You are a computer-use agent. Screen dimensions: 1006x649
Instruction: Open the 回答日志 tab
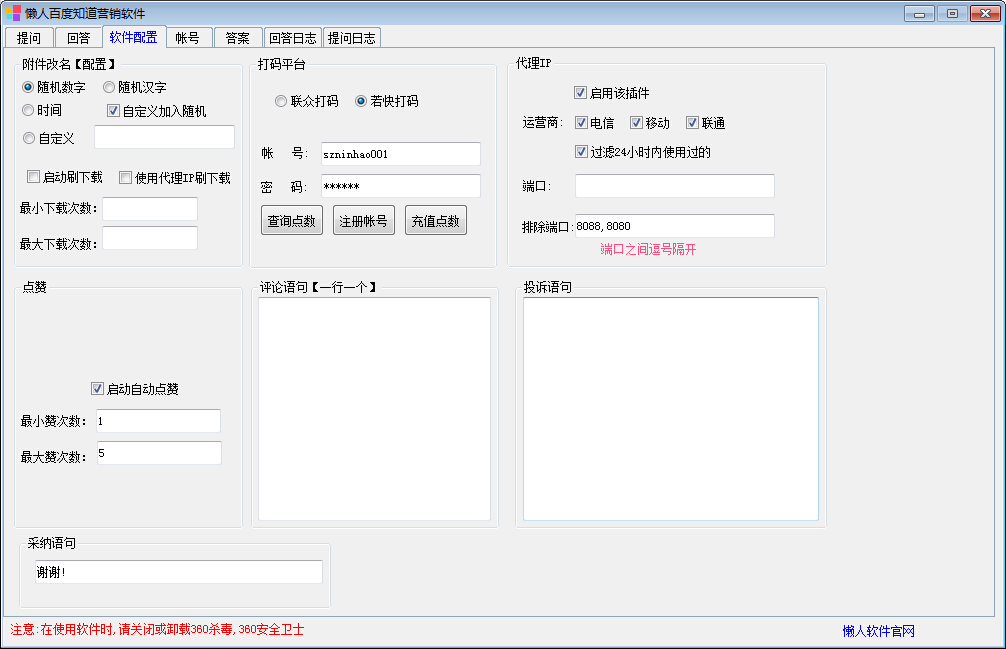point(293,38)
